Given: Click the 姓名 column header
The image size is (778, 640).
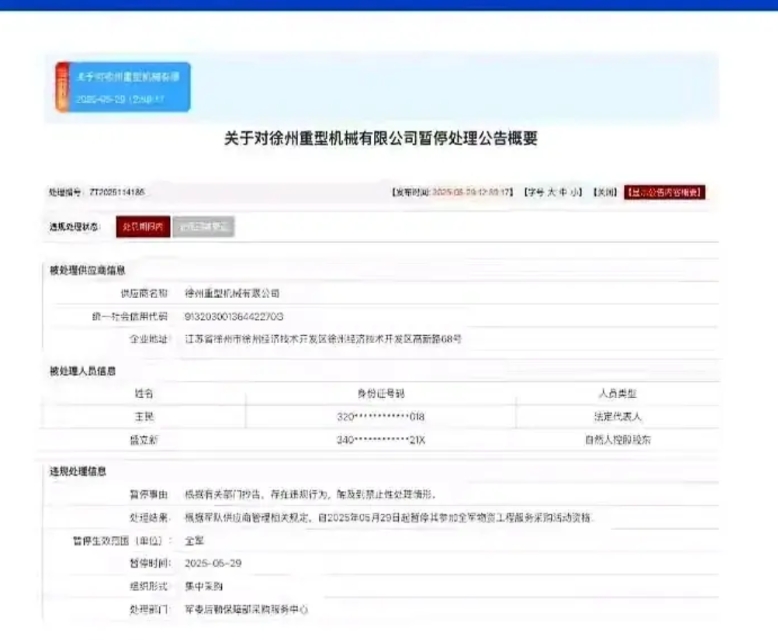Looking at the screenshot, I should click(x=144, y=393).
